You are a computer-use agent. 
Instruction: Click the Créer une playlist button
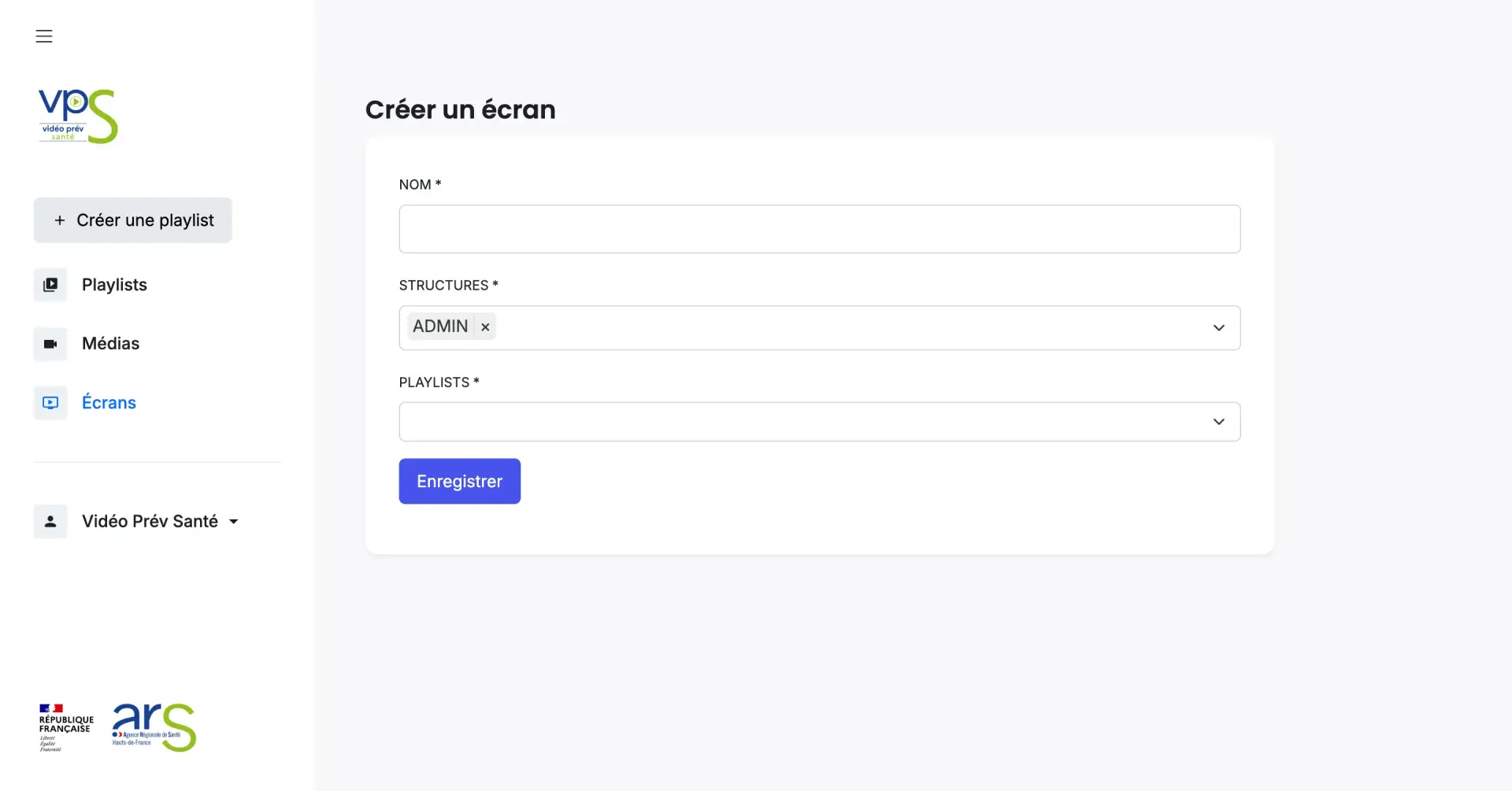coord(133,220)
